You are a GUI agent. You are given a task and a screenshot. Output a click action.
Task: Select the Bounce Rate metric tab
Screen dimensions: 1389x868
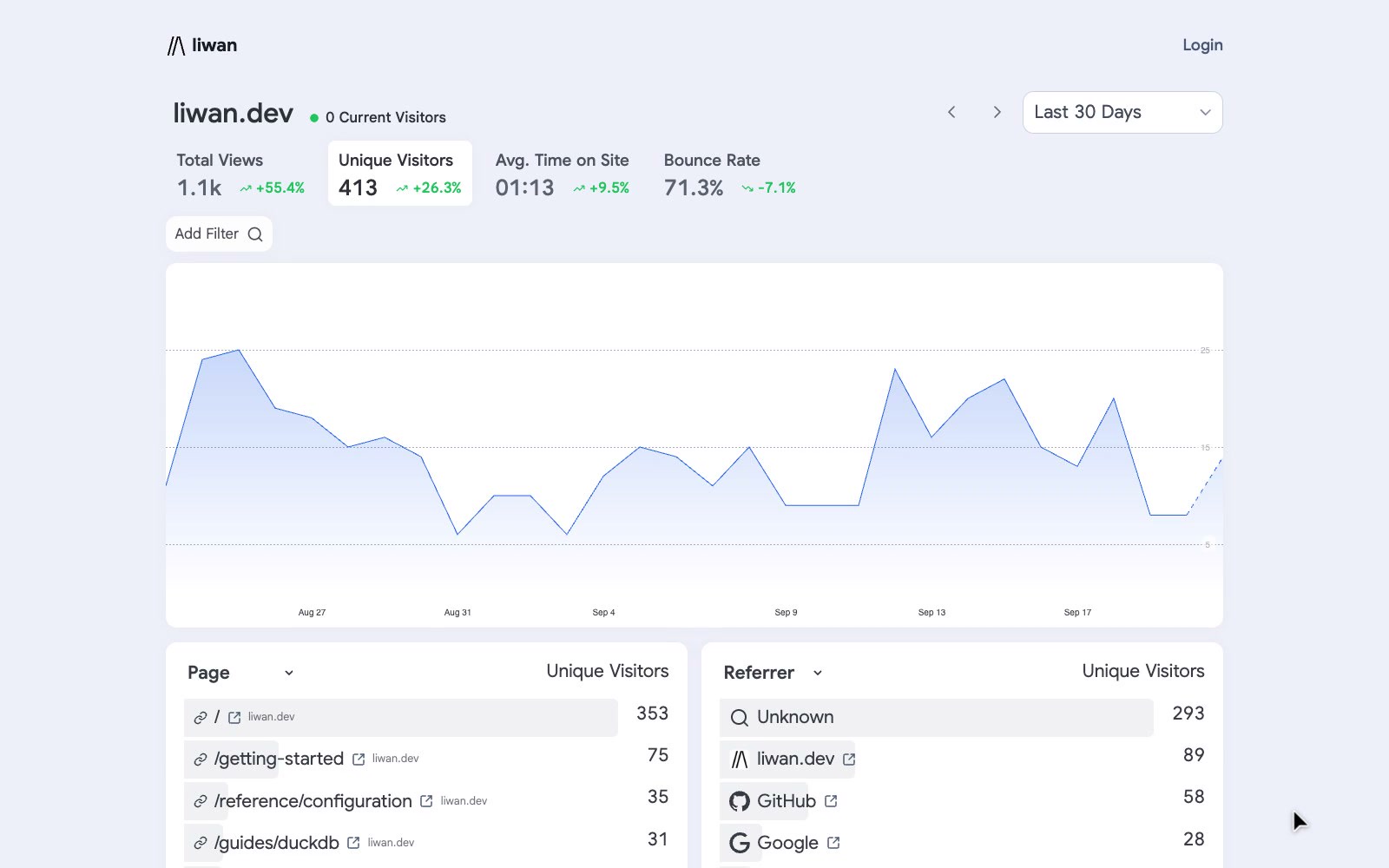pos(729,174)
